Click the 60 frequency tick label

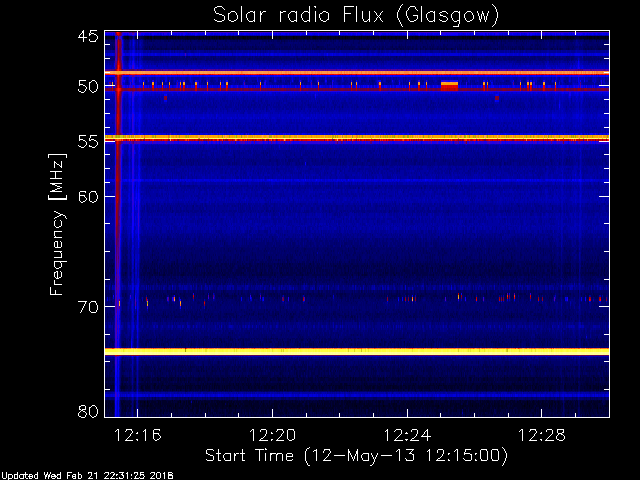pos(88,196)
